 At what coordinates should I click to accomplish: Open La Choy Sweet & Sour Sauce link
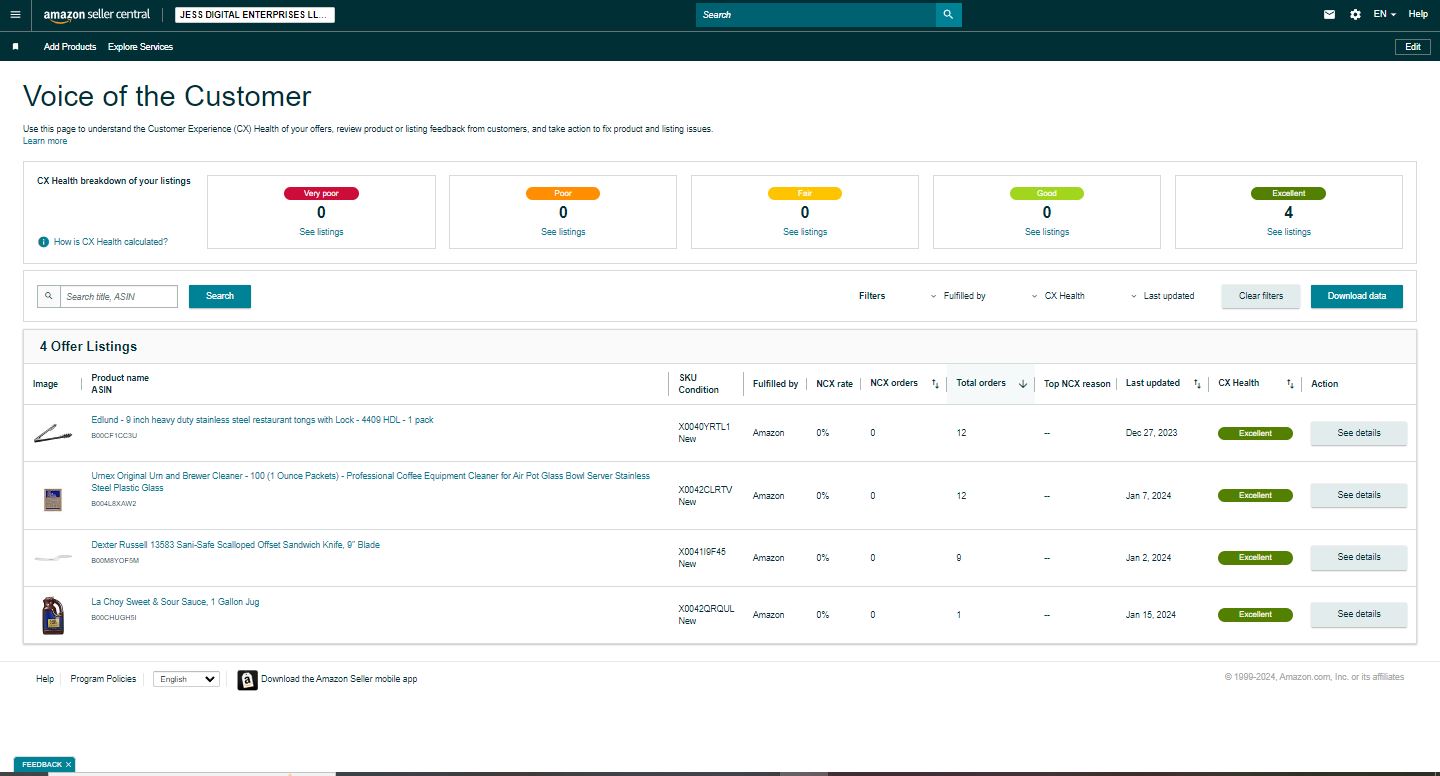click(x=175, y=602)
